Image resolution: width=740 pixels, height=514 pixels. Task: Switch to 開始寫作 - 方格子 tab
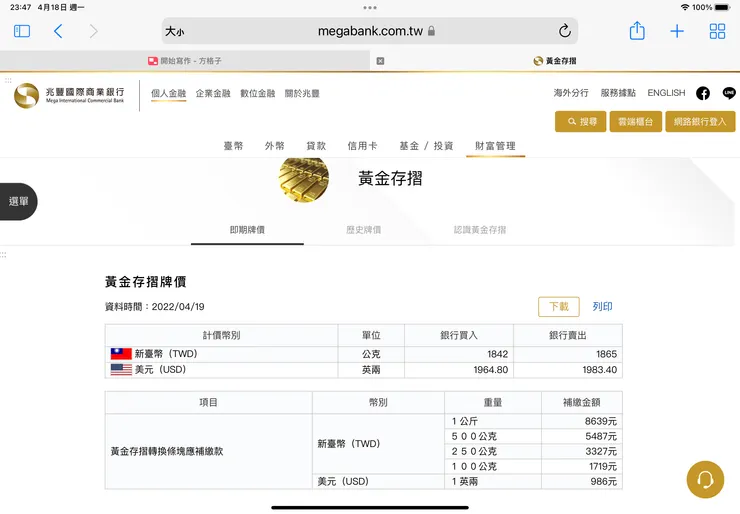185,61
